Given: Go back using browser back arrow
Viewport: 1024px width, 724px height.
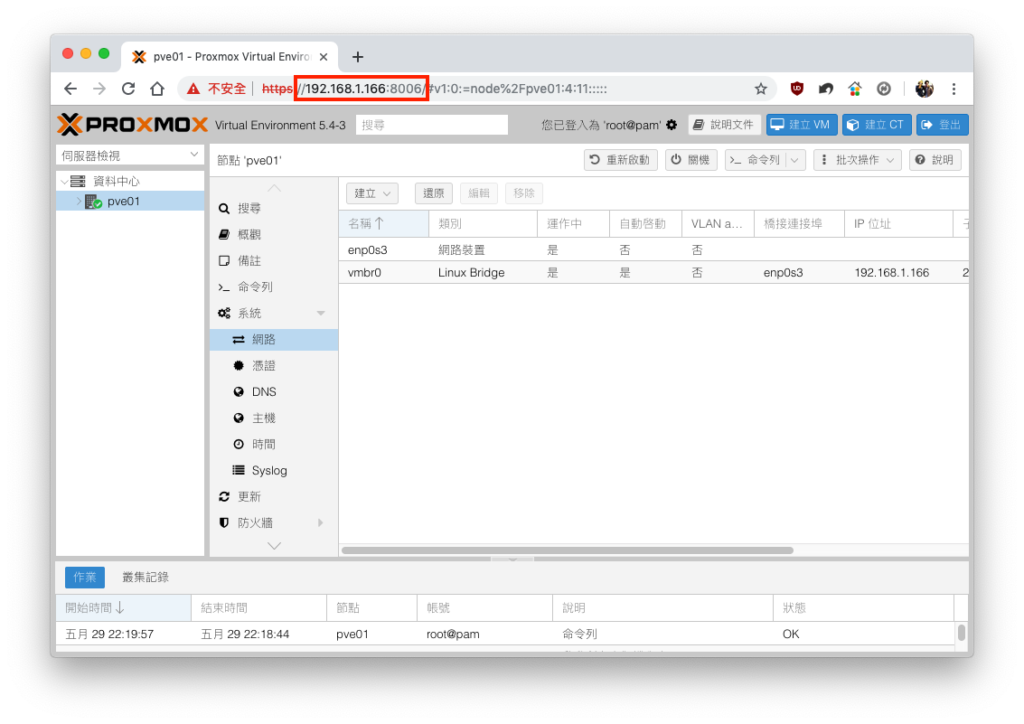Looking at the screenshot, I should pos(71,89).
